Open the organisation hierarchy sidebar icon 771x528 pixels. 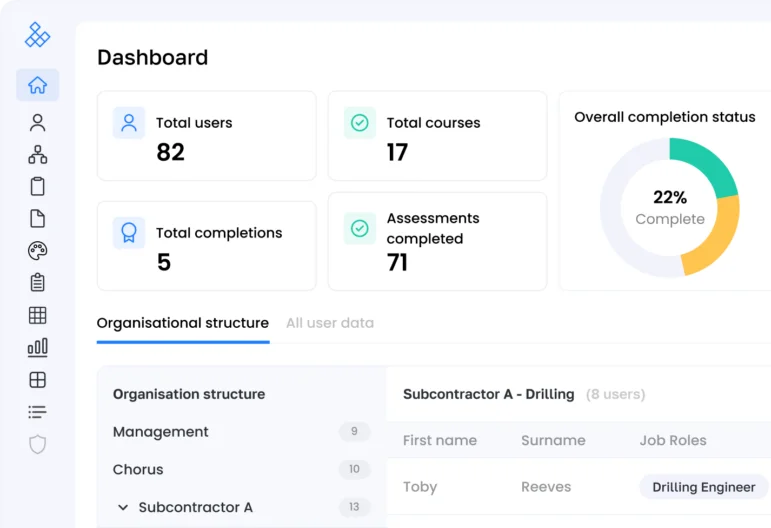coord(37,154)
